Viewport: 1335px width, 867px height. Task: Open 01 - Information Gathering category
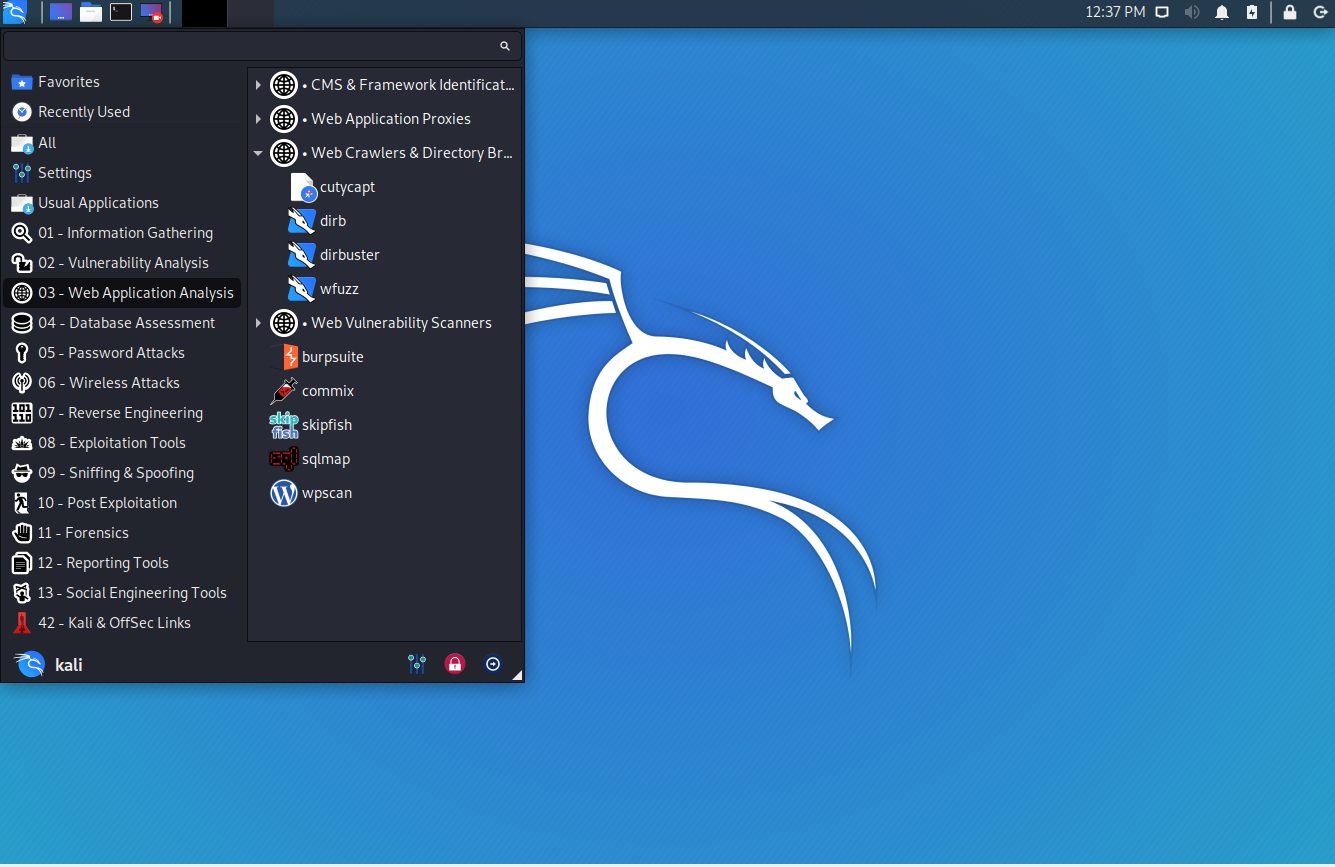(x=123, y=232)
